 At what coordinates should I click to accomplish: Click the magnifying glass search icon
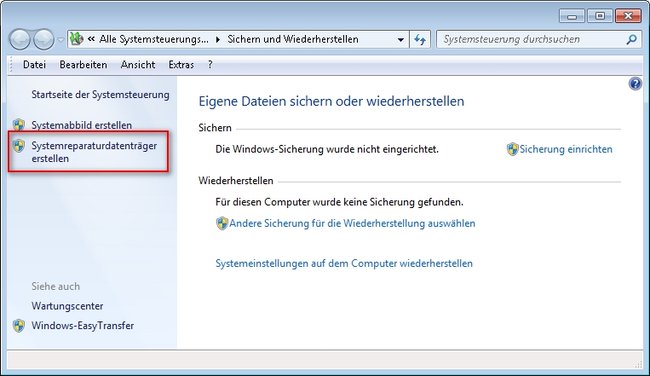coord(631,40)
